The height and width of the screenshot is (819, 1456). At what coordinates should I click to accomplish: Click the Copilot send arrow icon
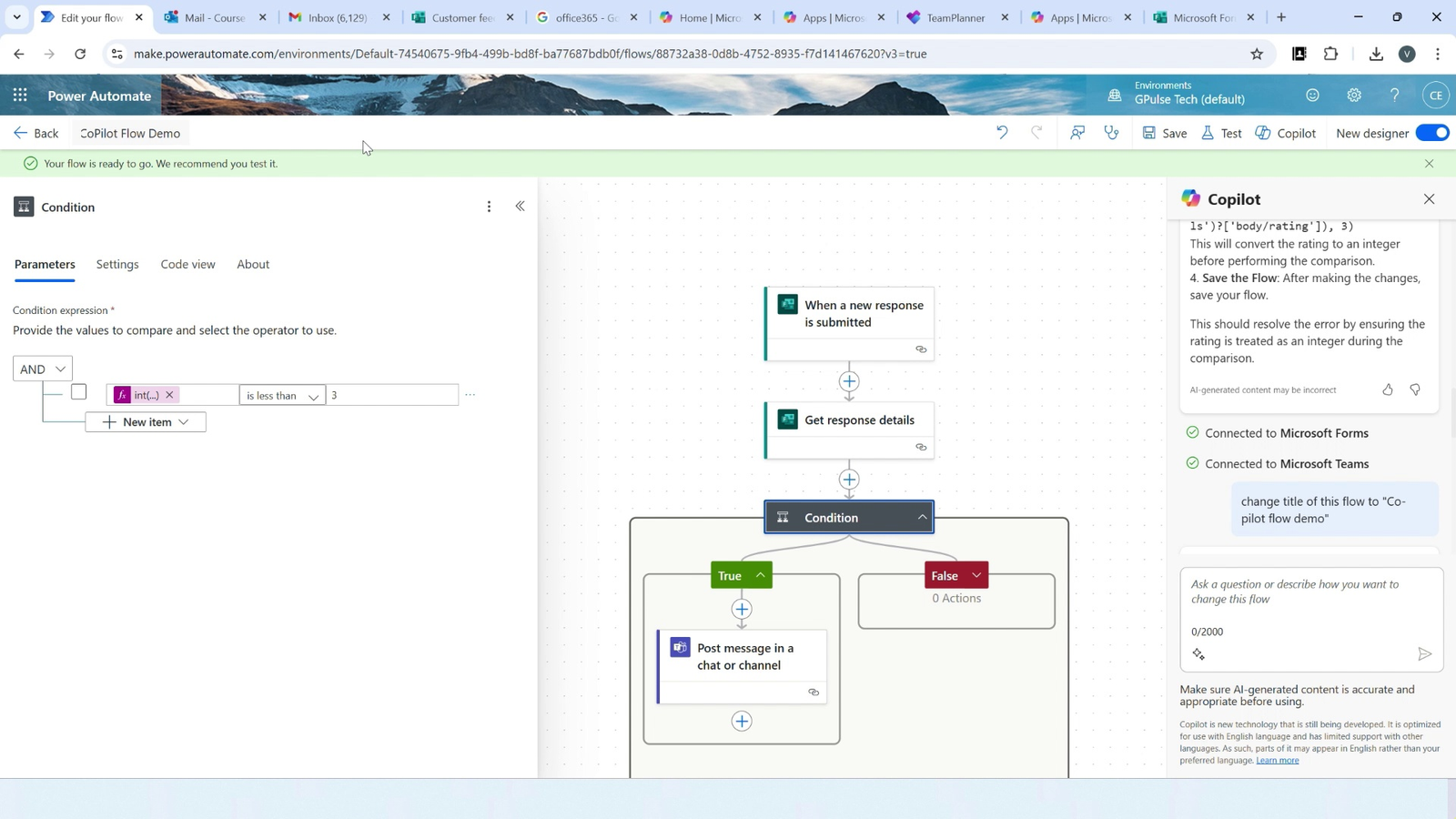point(1424,654)
